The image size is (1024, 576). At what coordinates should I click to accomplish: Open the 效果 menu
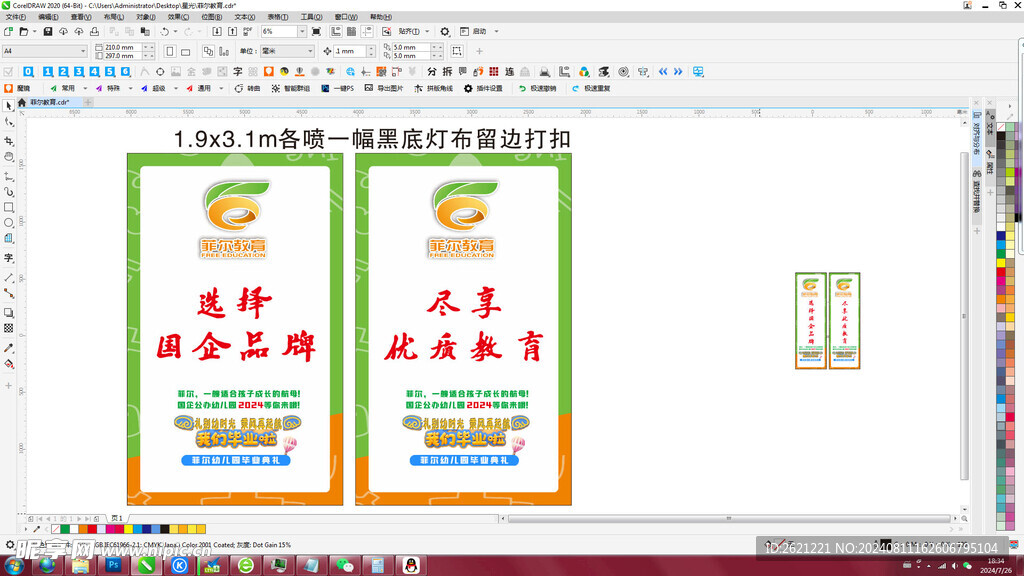tap(178, 17)
